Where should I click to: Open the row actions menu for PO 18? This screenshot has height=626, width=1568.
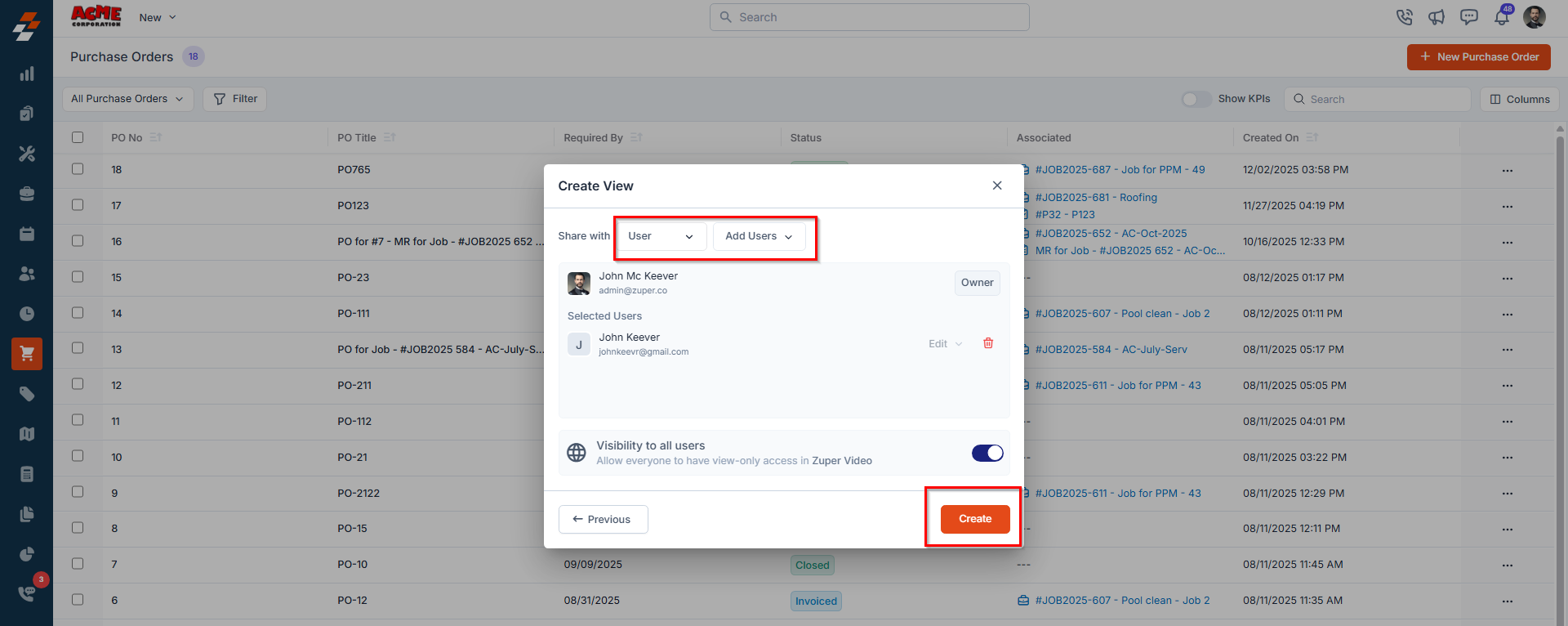click(x=1508, y=171)
